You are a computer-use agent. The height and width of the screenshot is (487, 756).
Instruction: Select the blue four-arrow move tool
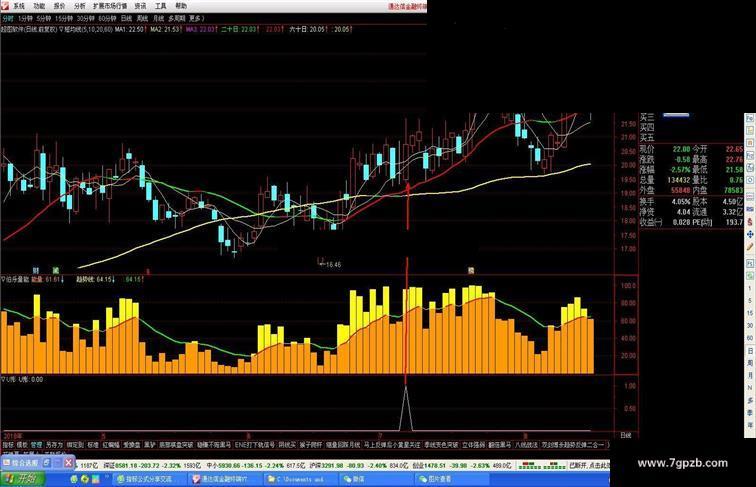750,234
